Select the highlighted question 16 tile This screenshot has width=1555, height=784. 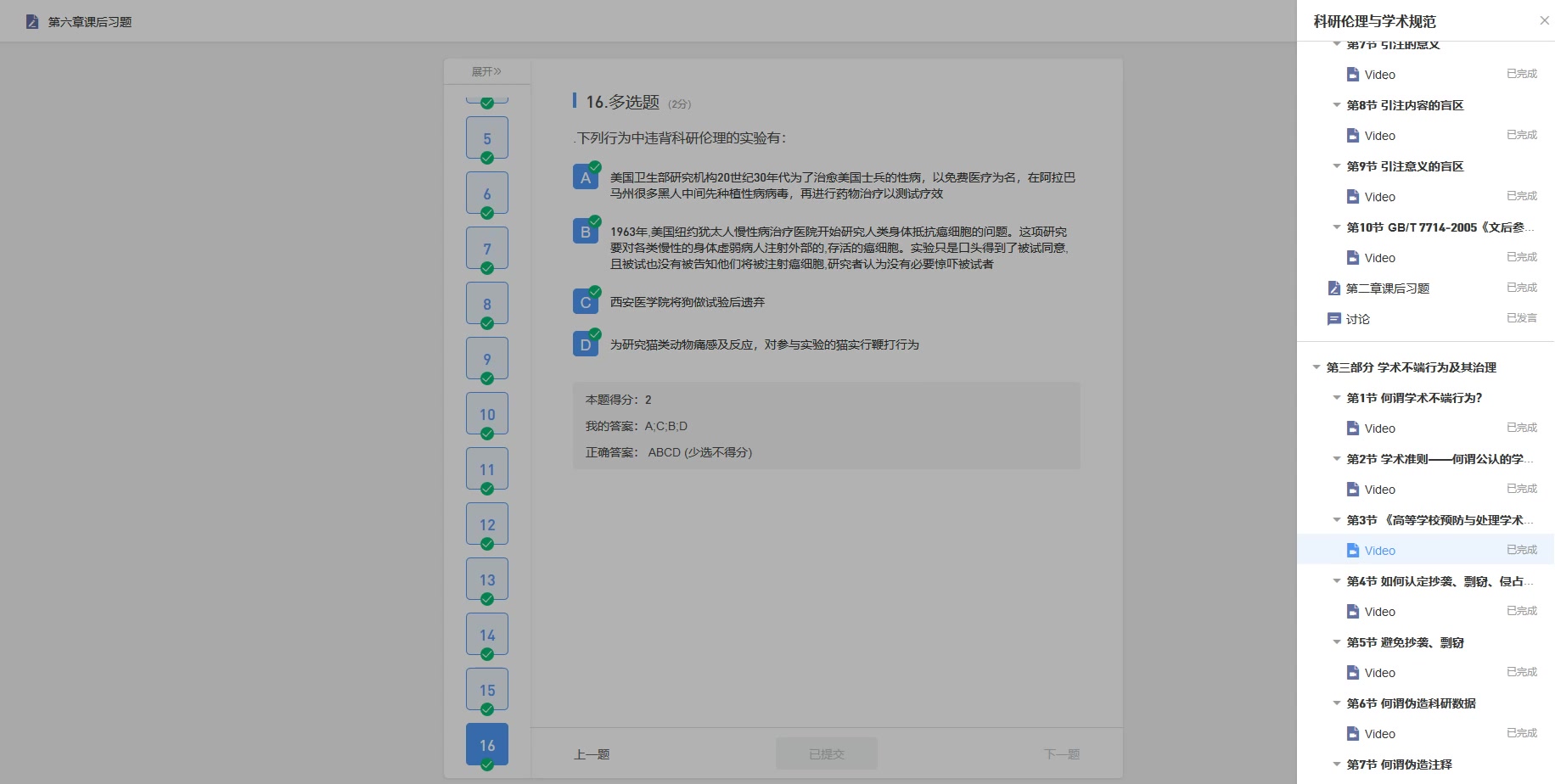[487, 745]
